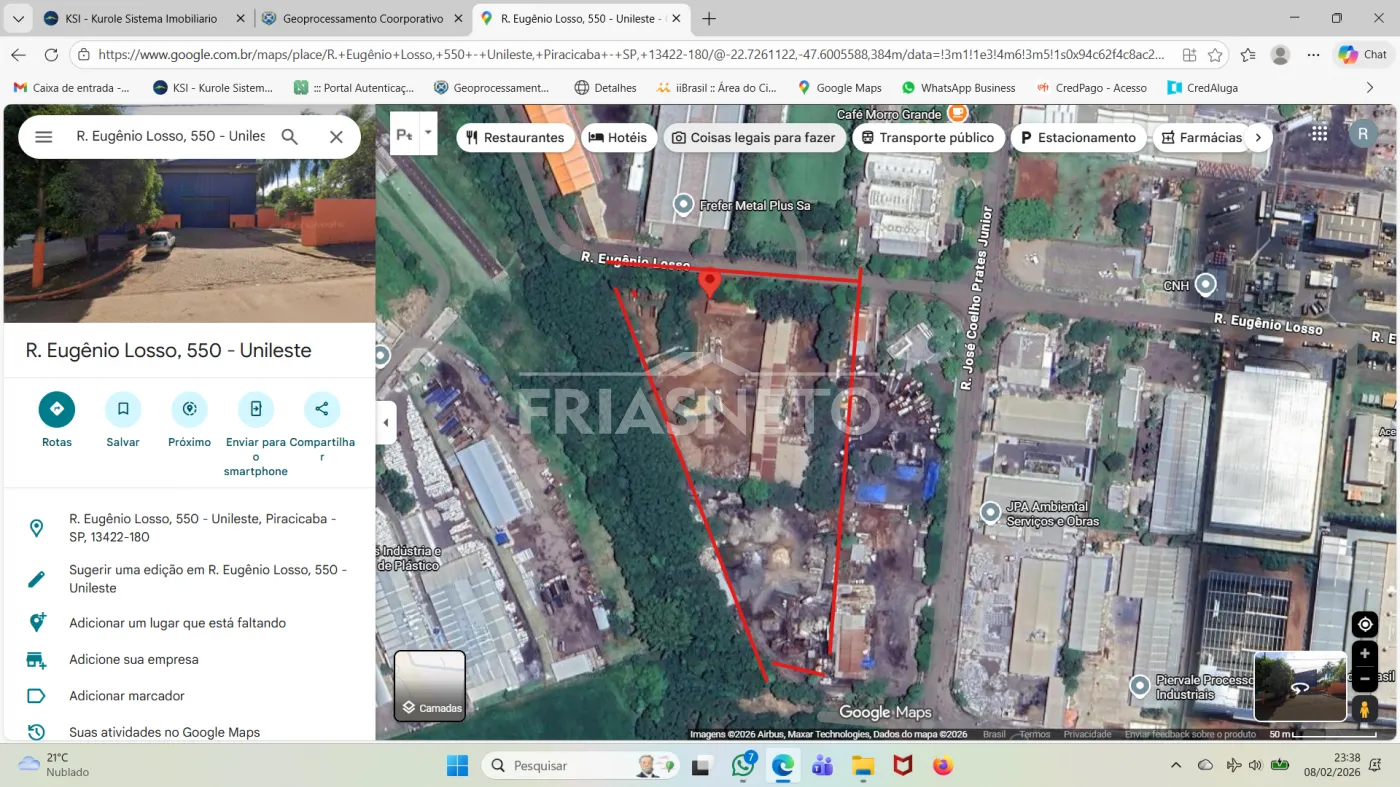Open the Google apps grid
The height and width of the screenshot is (787, 1400).
point(1320,134)
